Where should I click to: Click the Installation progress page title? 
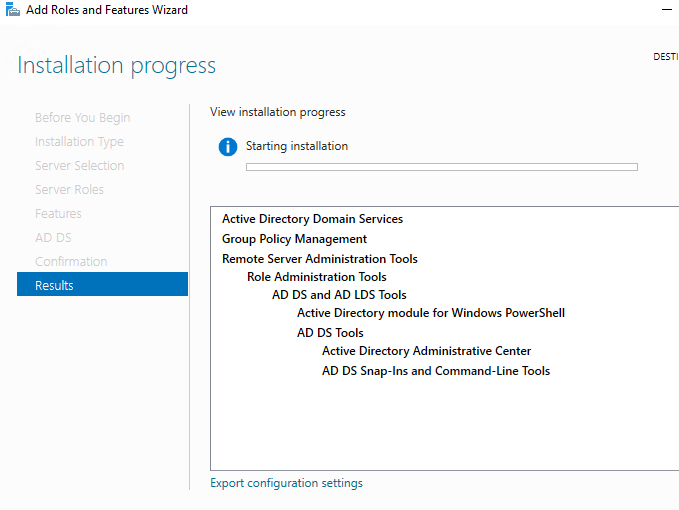[x=116, y=66]
